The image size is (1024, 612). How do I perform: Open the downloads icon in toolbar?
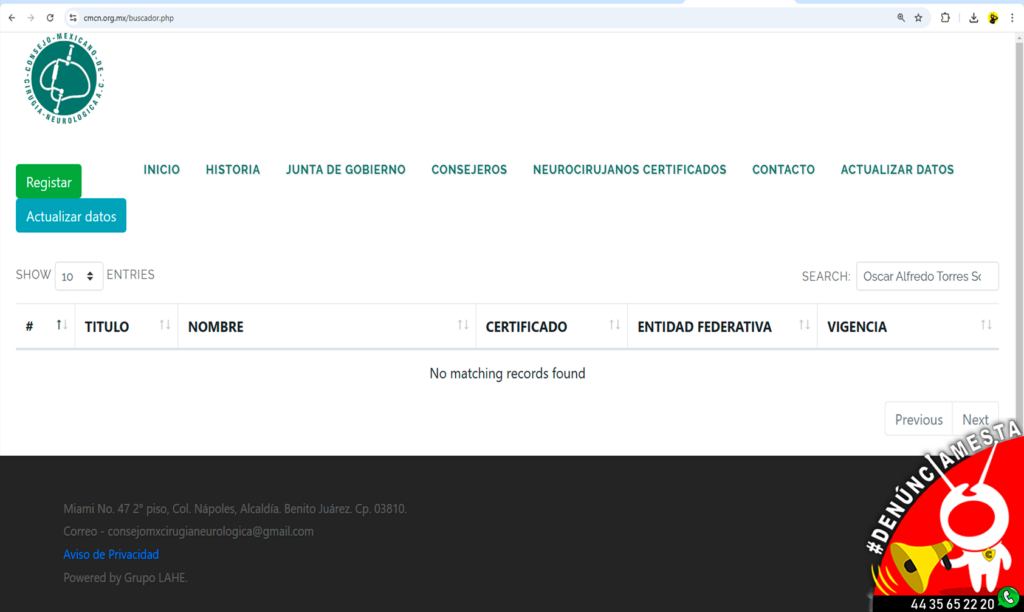coord(973,18)
